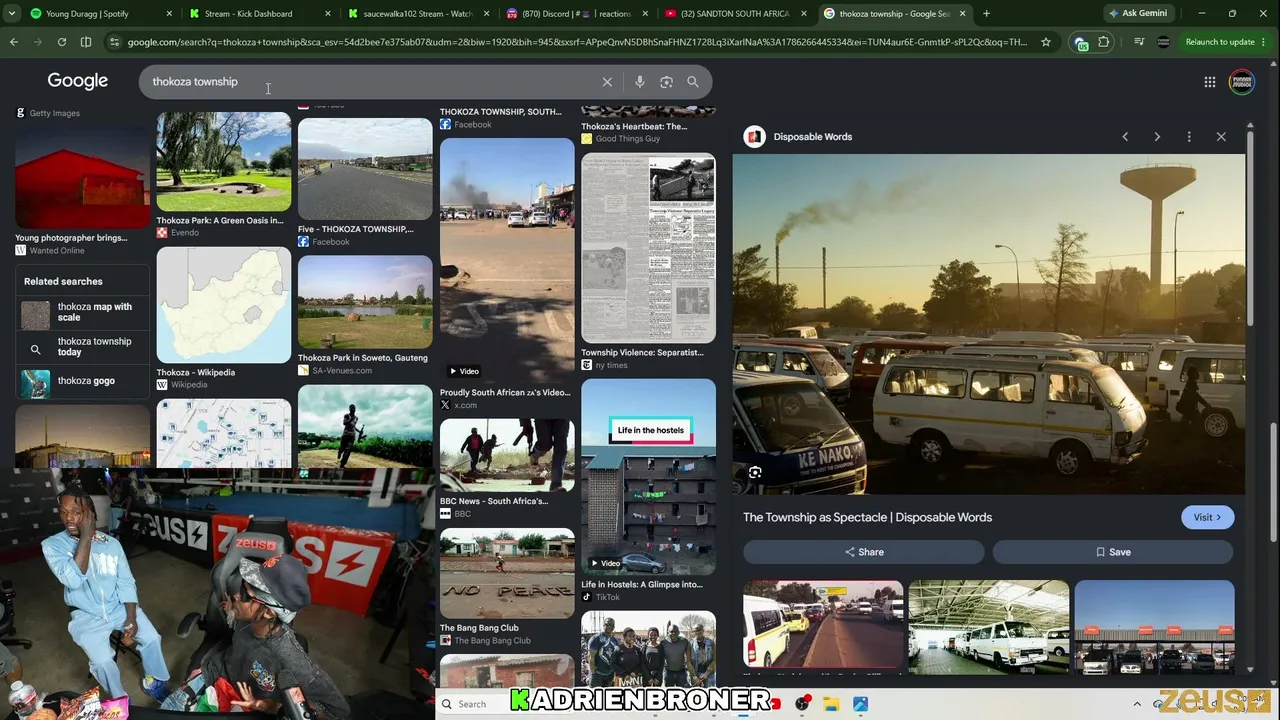The width and height of the screenshot is (1280, 720).
Task: Show hidden system tray icons
Action: pyautogui.click(x=1137, y=704)
